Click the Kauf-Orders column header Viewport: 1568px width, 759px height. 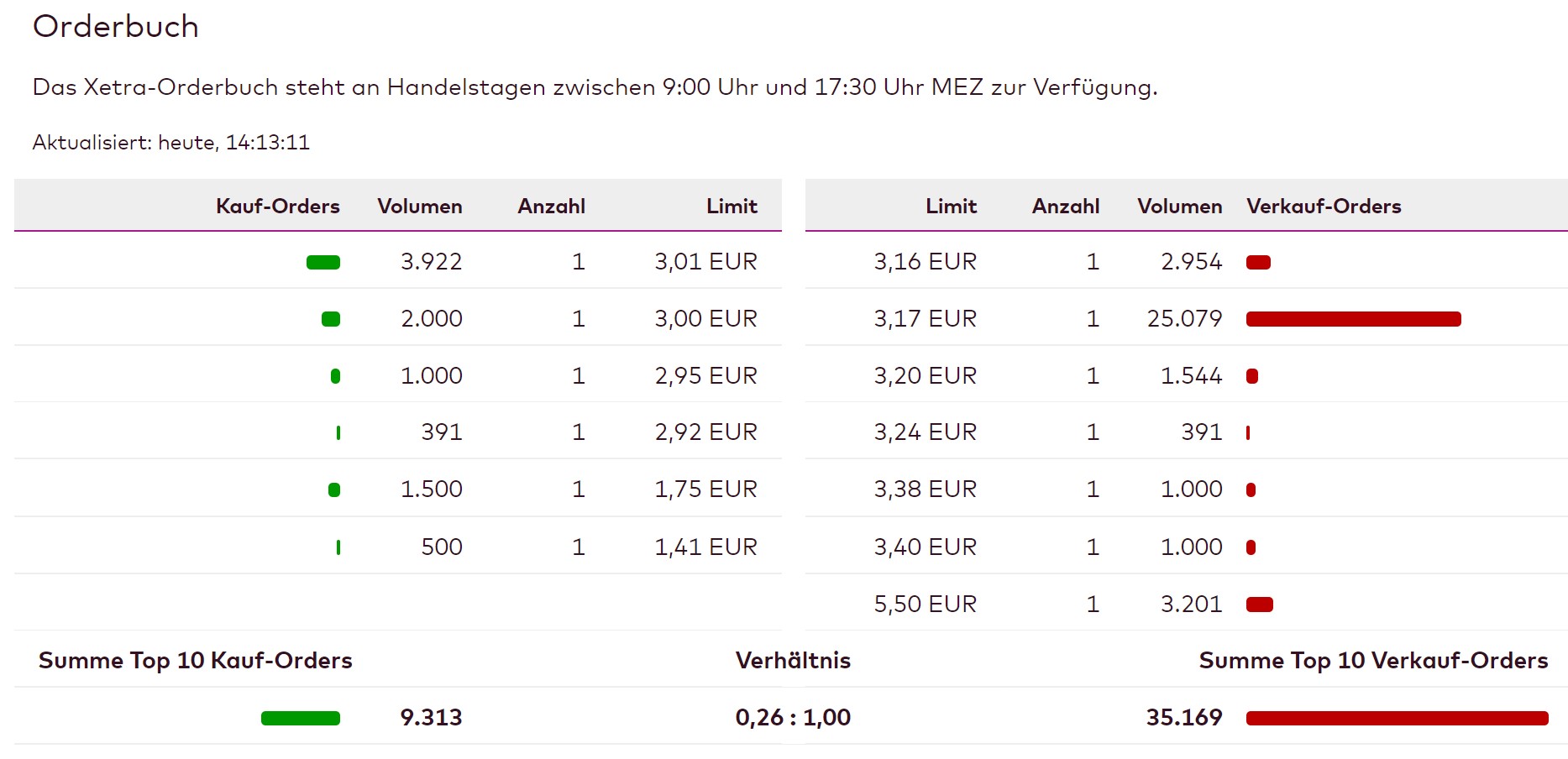click(x=277, y=207)
